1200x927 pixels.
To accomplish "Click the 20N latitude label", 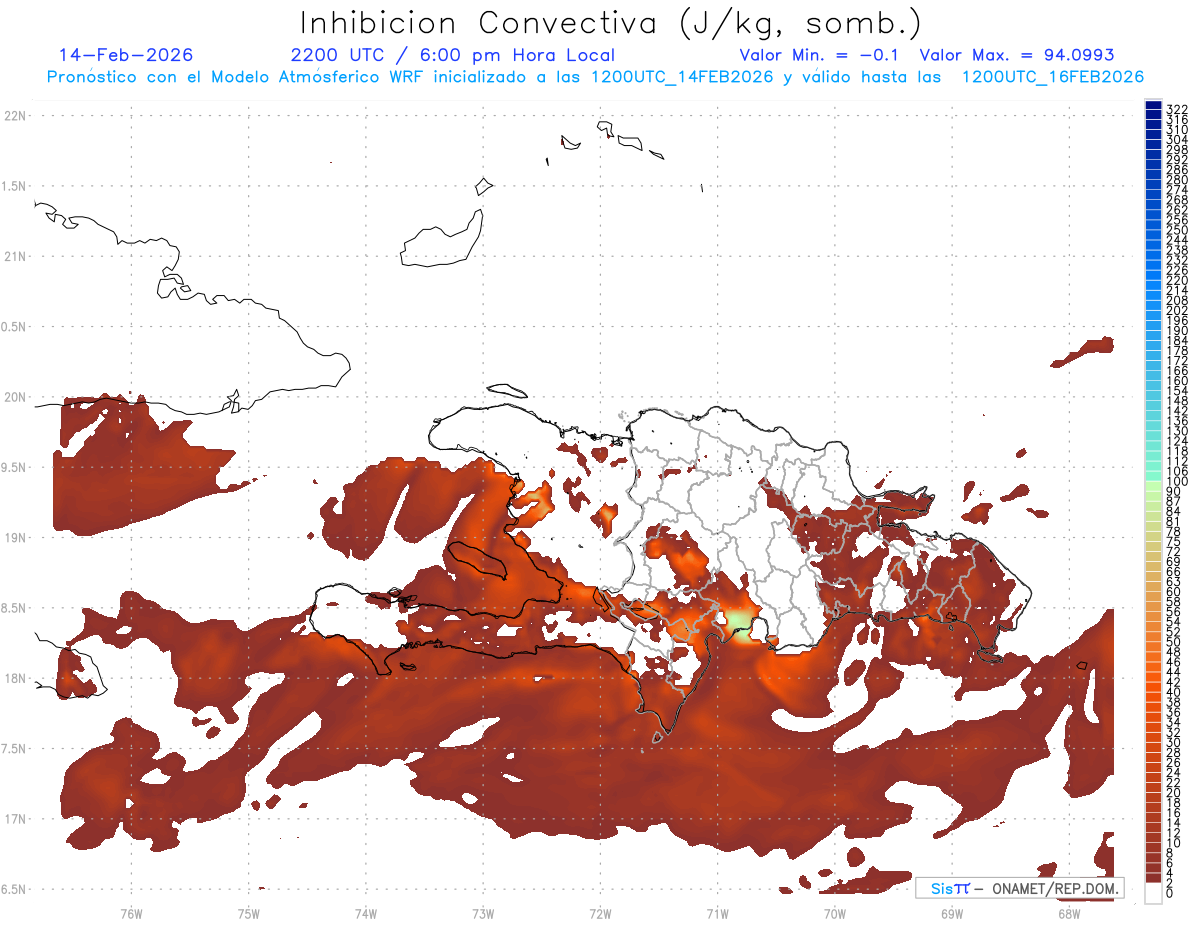I will [14, 397].
